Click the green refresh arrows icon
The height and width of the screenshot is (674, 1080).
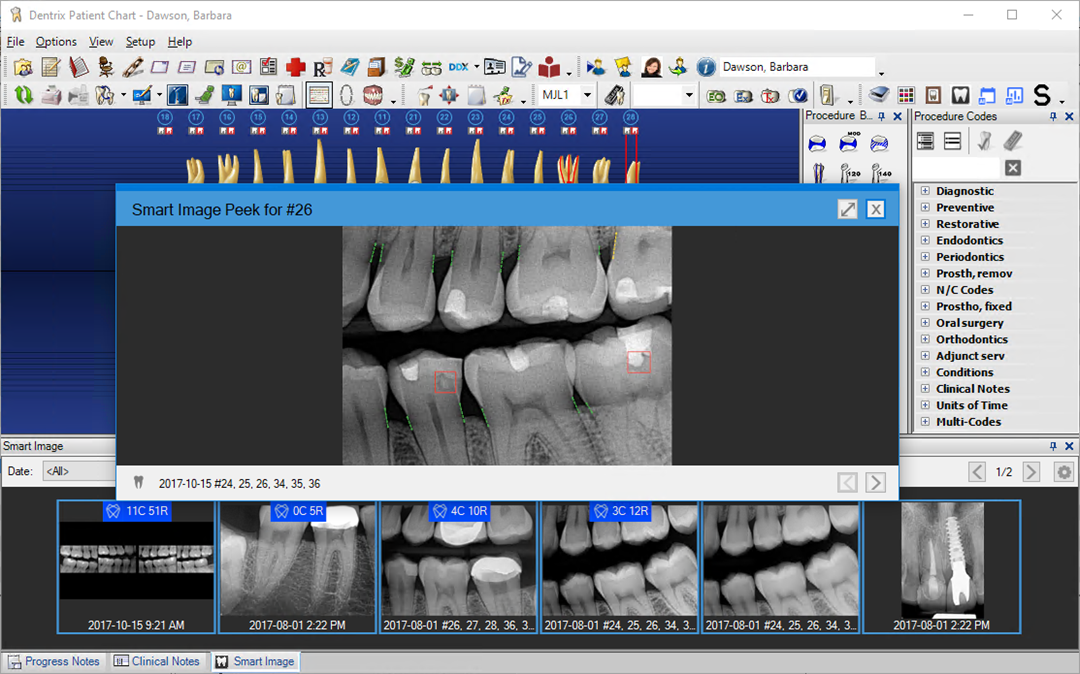click(x=22, y=94)
